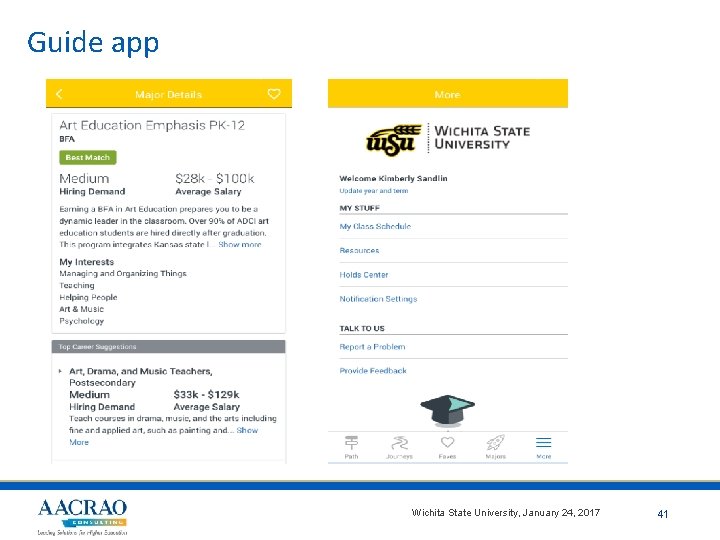
Task: Click the BFA degree label
Action: (67, 139)
